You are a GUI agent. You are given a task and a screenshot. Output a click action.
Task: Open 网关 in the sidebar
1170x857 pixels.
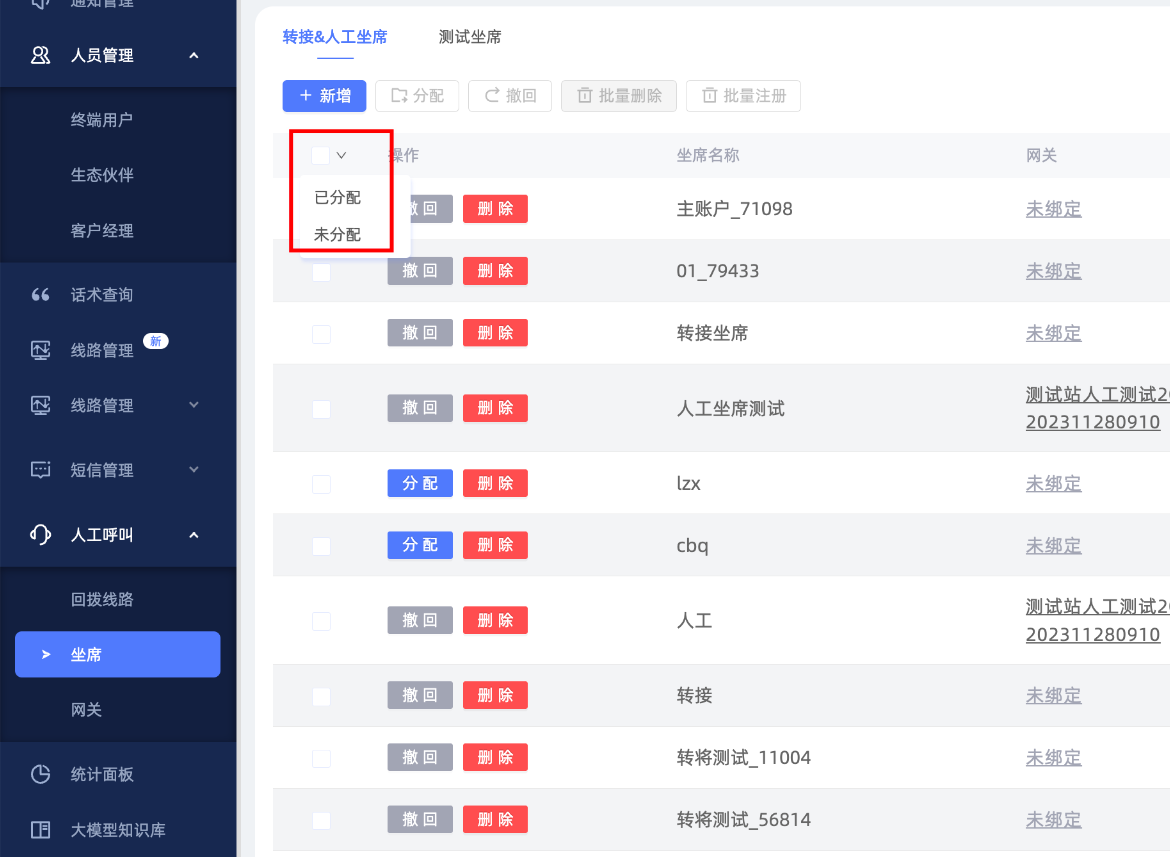pos(87,710)
